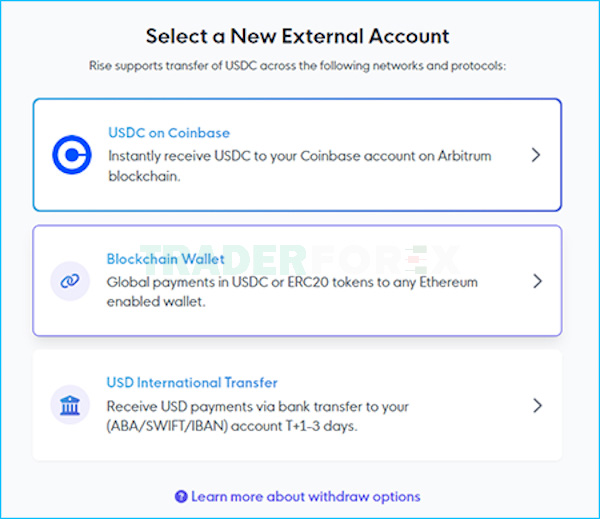The width and height of the screenshot is (600, 519).
Task: Open the USD International Transfer title
Action: (192, 382)
